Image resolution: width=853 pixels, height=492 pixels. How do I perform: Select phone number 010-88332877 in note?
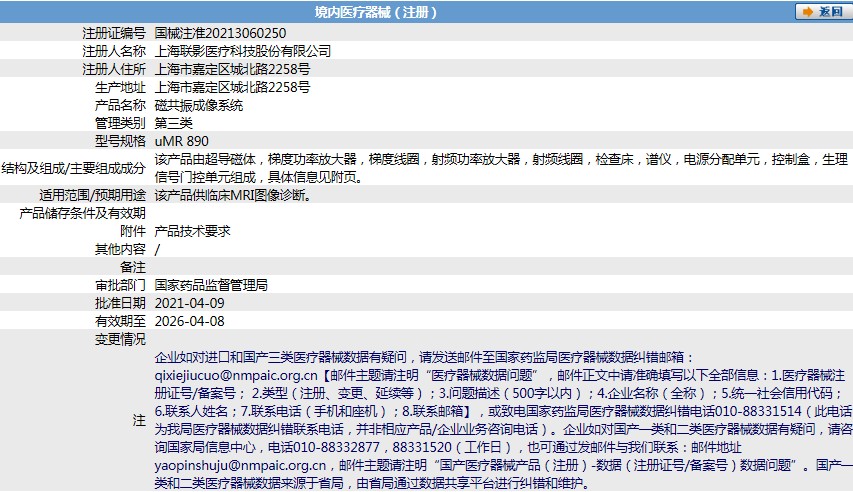click(x=337, y=447)
